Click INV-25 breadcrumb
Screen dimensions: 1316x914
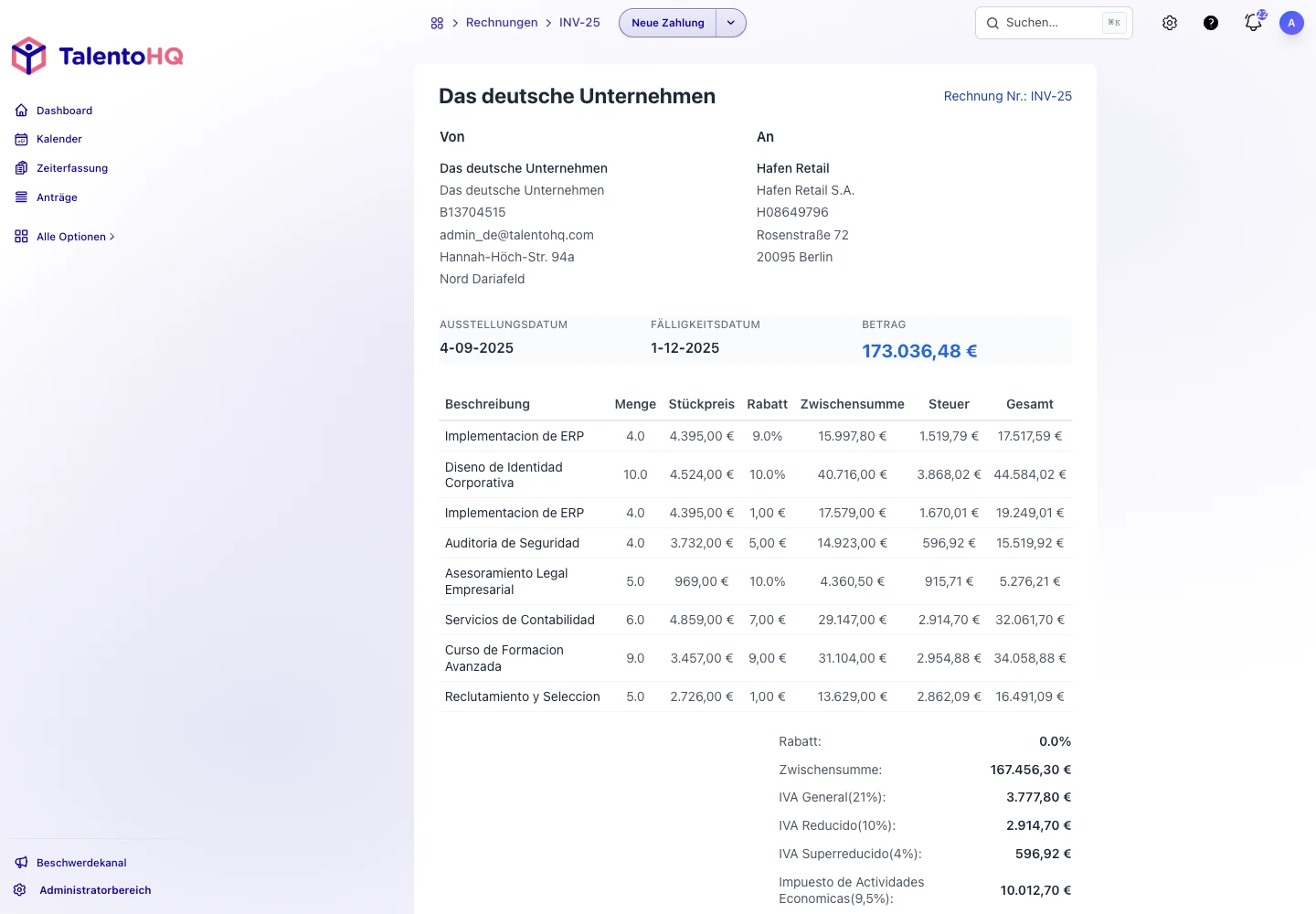[x=579, y=23]
